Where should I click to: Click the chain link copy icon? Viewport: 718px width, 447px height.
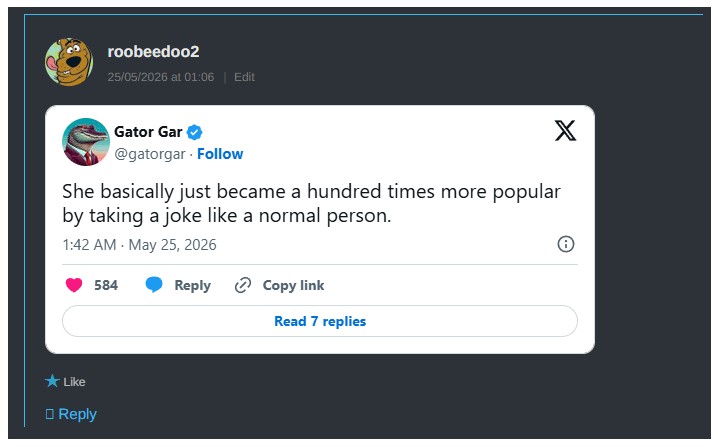(x=243, y=285)
